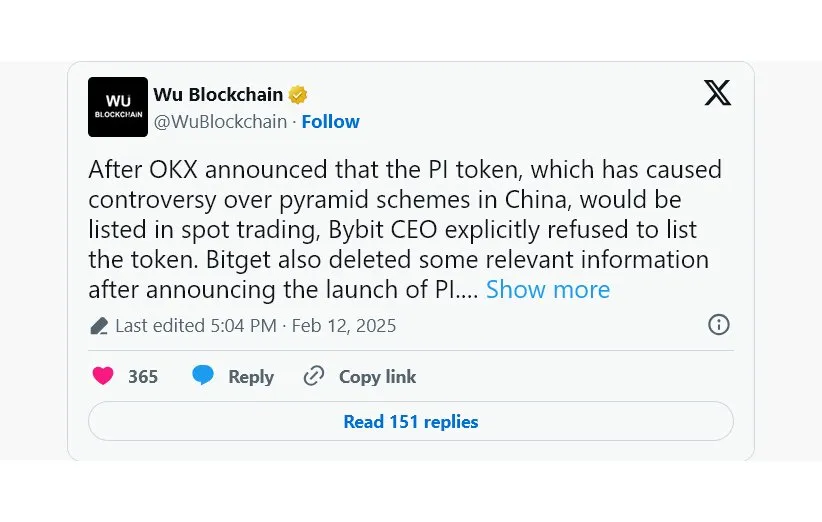Screen dimensions: 822x522
Task: Click the Bybit CEO mention in tweet
Action: pyautogui.click(x=385, y=230)
